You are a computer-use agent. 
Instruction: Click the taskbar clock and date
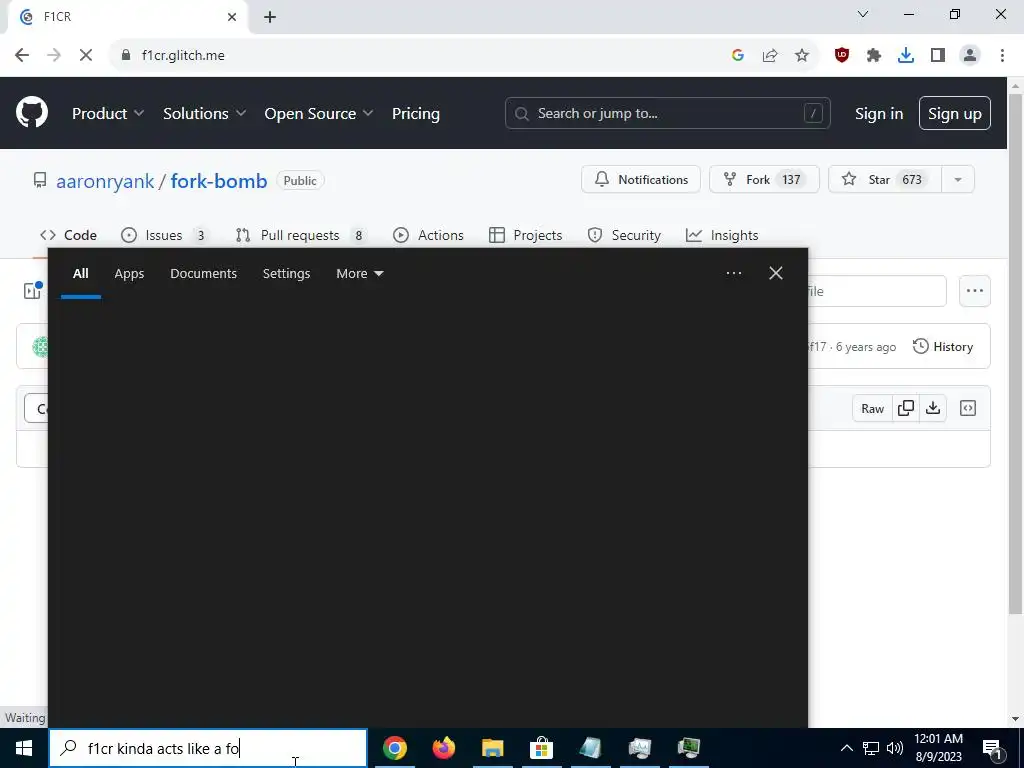(938, 748)
